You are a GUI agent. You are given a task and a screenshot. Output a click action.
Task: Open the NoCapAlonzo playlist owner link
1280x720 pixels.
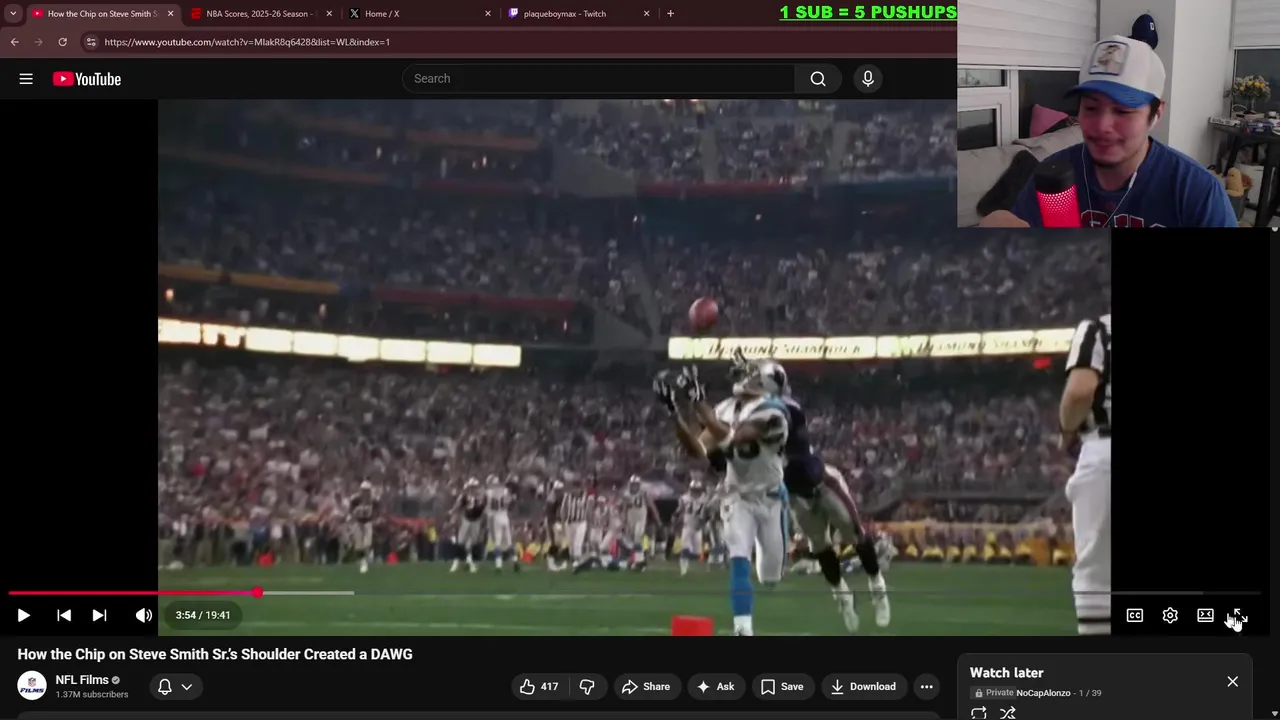click(x=1043, y=693)
